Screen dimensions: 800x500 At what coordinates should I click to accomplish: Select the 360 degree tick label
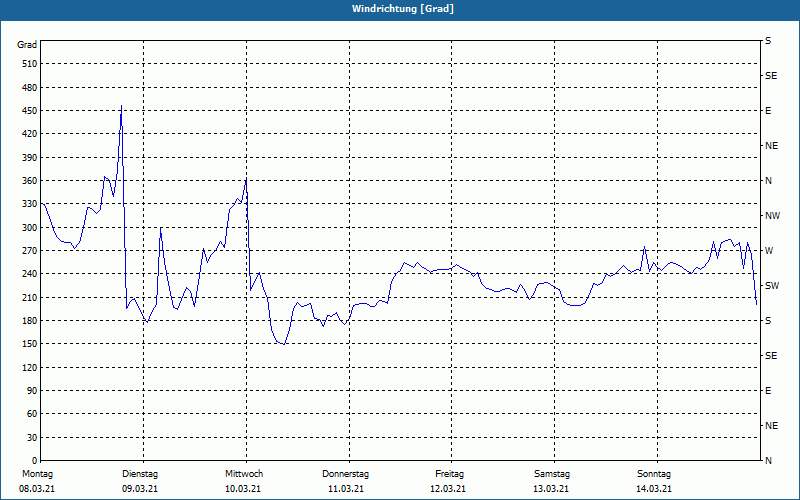pyautogui.click(x=29, y=181)
